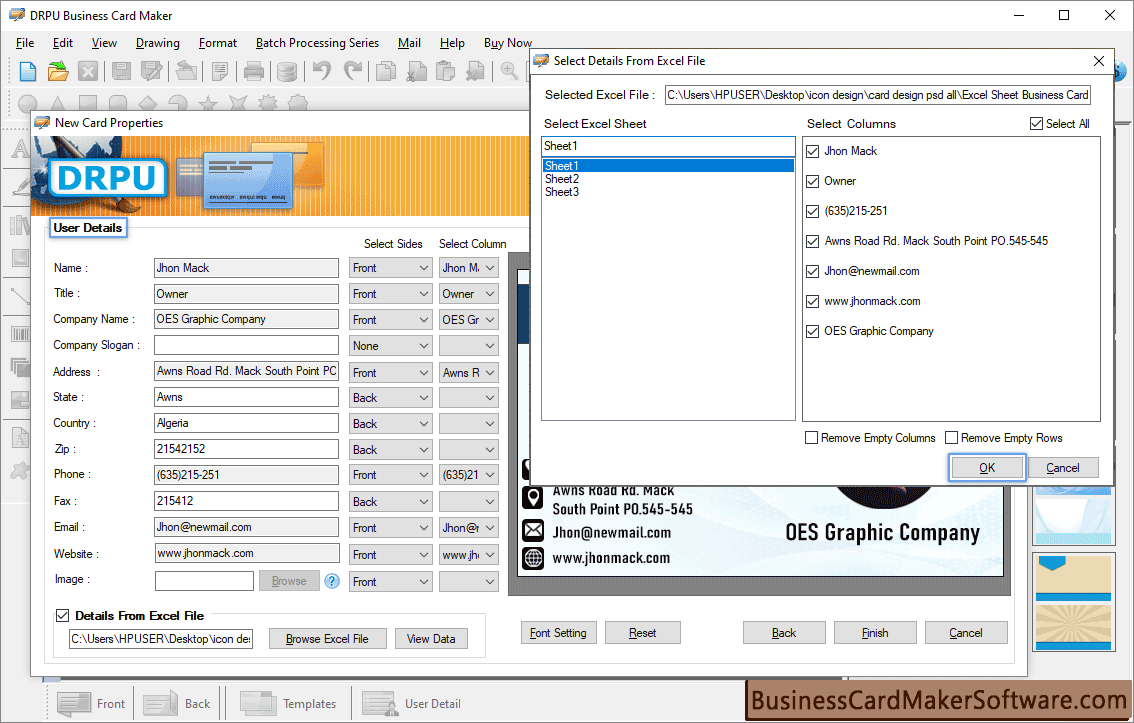Uncheck the www.jhonmack.com column checkbox
1134x723 pixels.
point(813,301)
